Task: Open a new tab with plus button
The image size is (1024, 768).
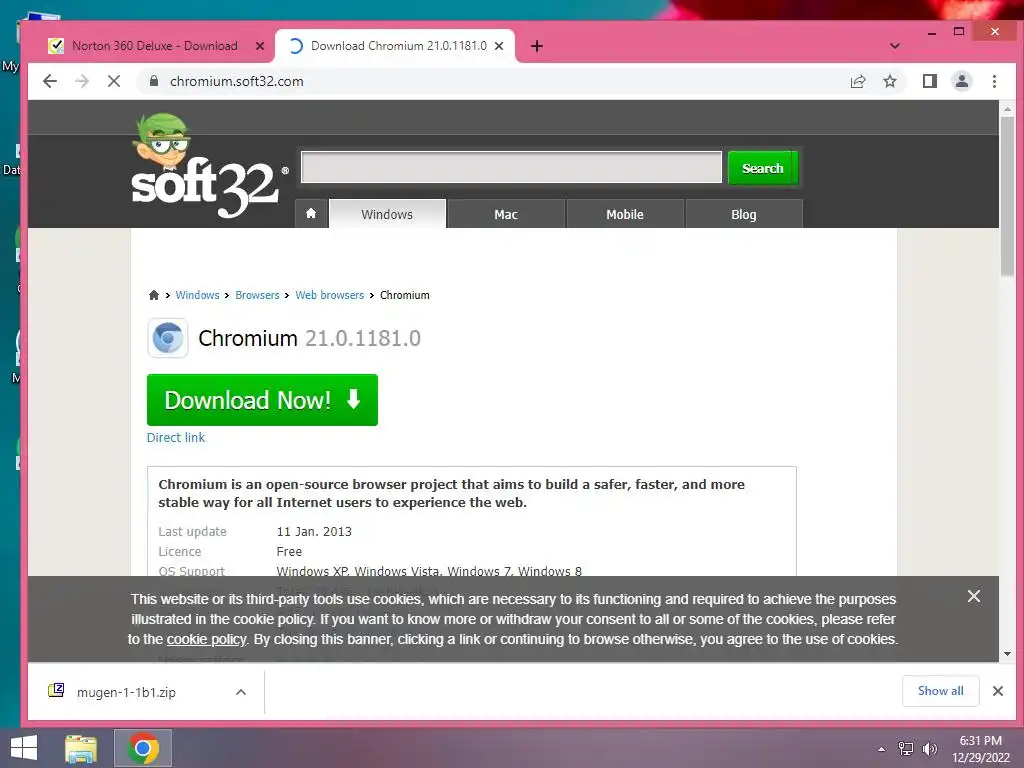Action: [537, 46]
